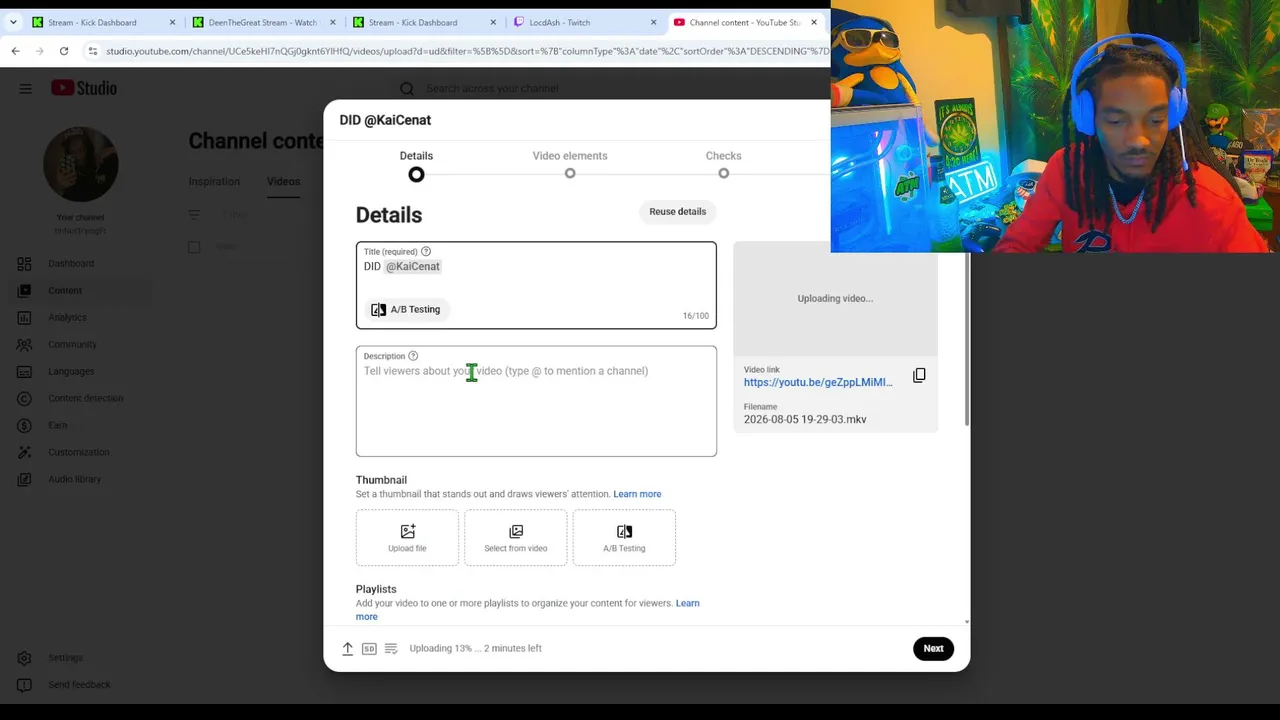1280x720 pixels.
Task: Click the 16/100 title character counter
Action: tap(696, 316)
